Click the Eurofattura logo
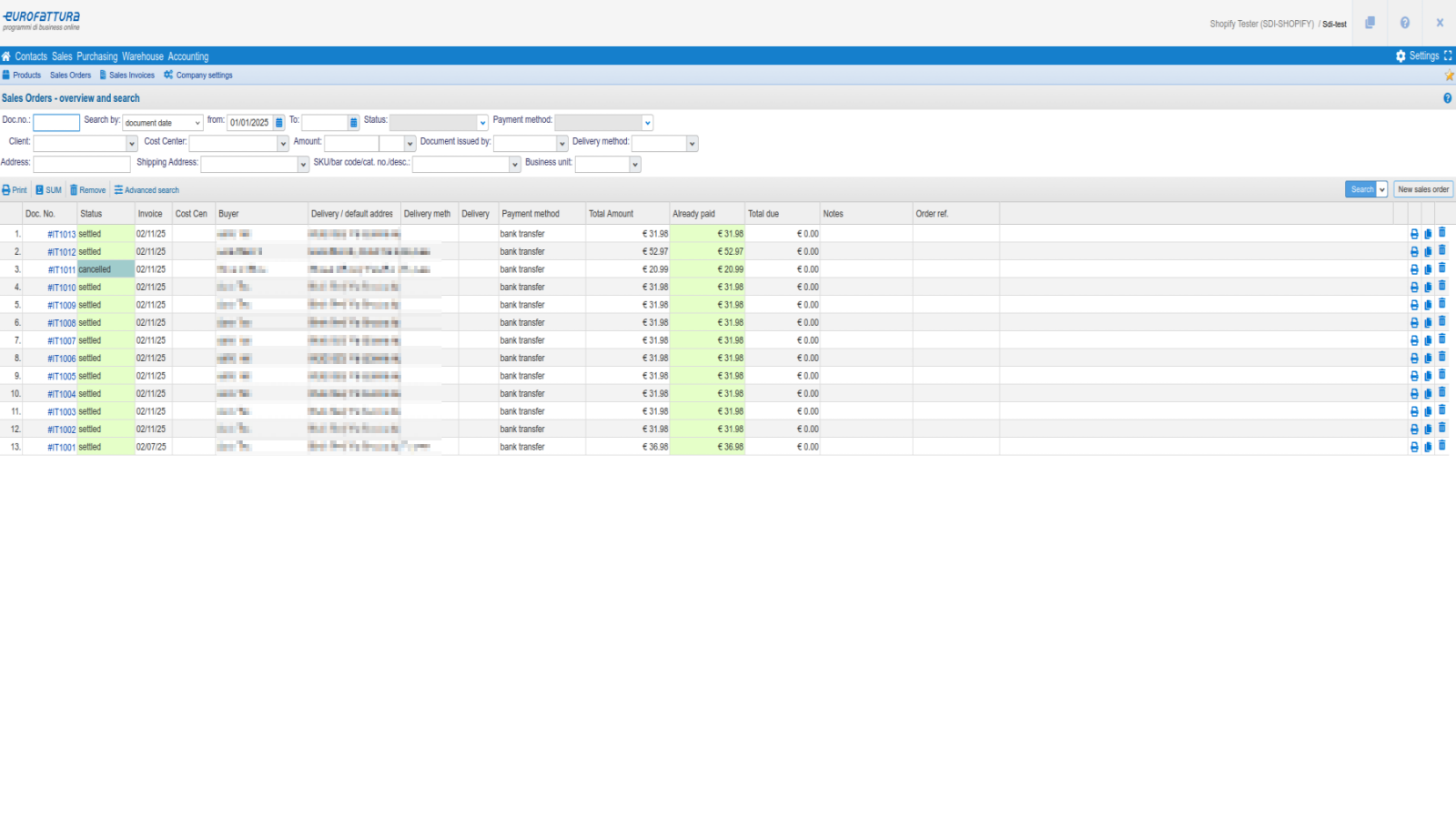1456x819 pixels. (x=41, y=20)
